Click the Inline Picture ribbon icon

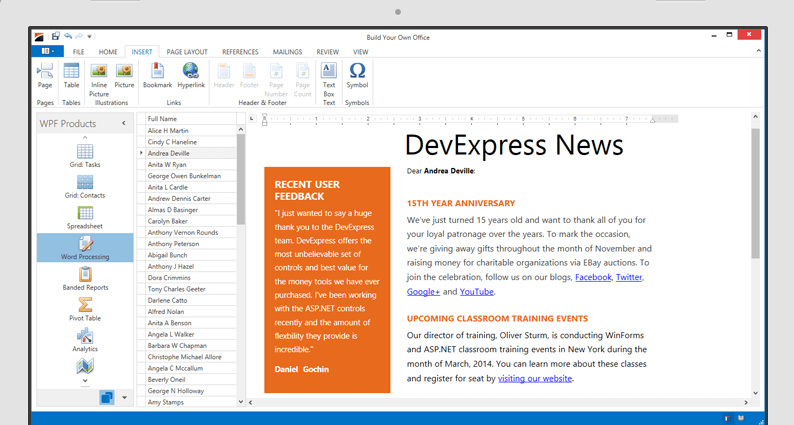tap(99, 80)
